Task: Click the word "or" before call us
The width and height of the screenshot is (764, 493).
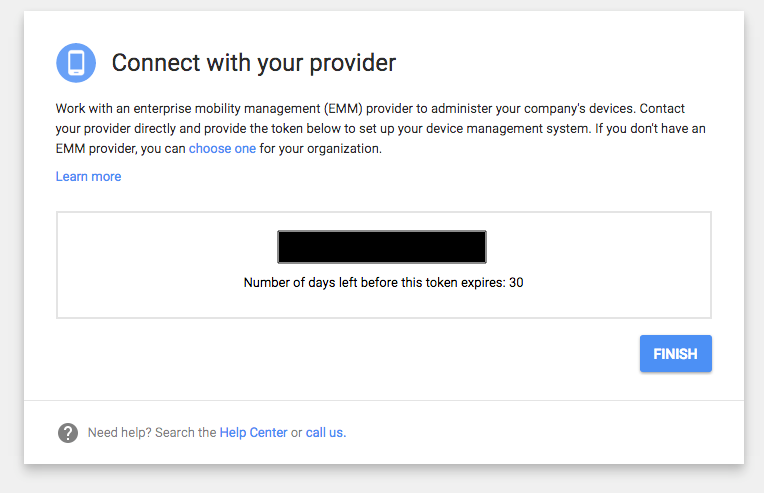Action: pyautogui.click(x=296, y=433)
